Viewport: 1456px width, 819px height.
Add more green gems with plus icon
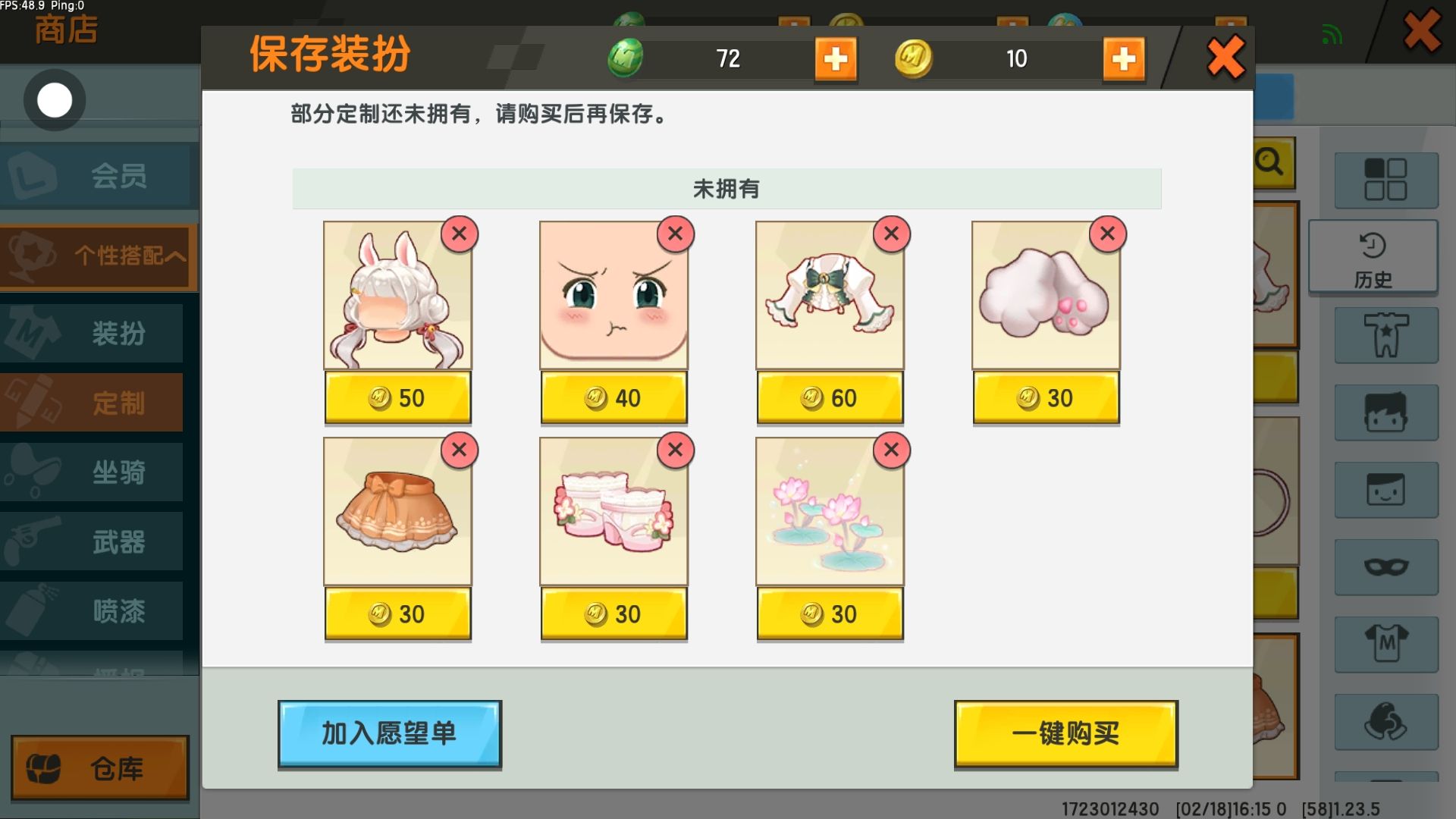[x=836, y=58]
